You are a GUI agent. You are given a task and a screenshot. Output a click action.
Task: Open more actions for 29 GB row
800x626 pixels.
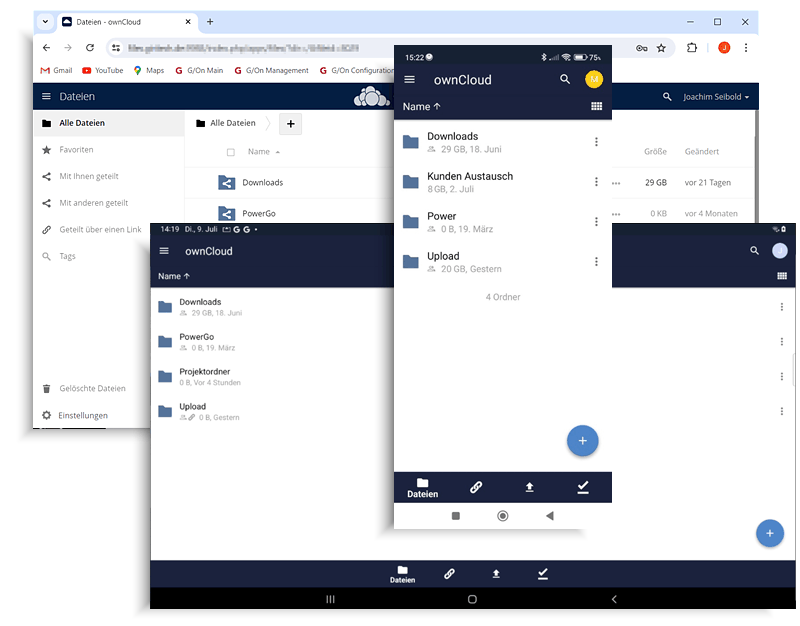(616, 183)
